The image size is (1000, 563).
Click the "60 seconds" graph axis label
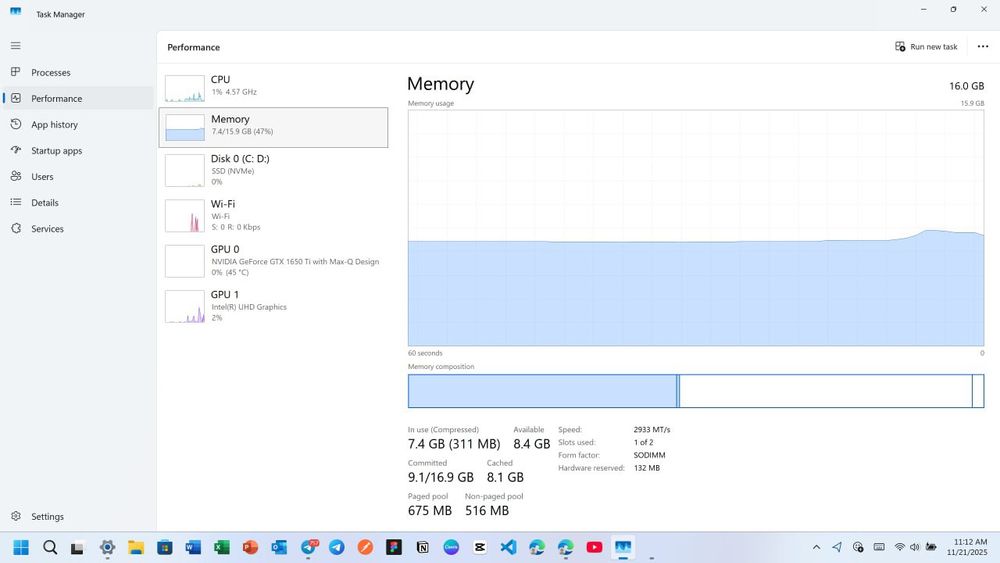coord(425,353)
